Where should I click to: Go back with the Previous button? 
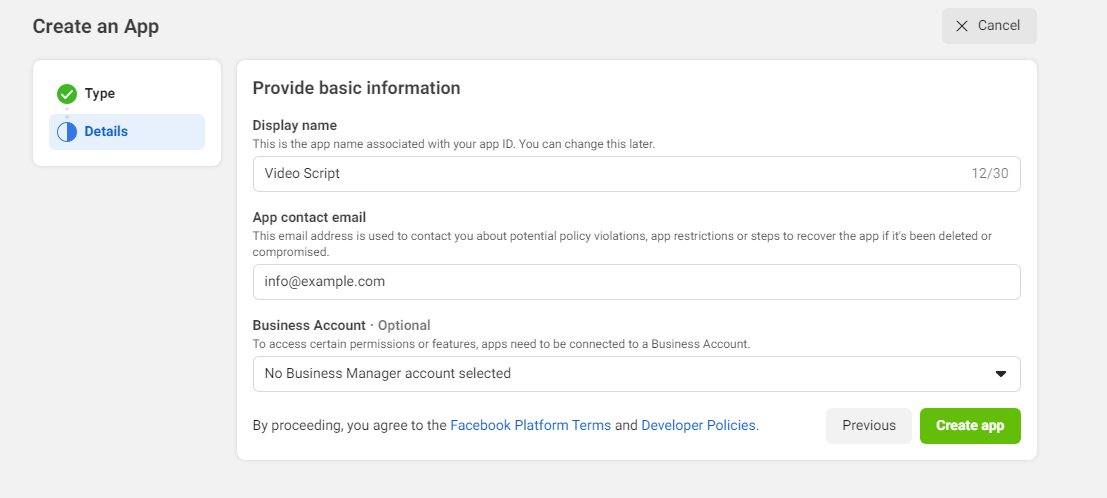coord(868,426)
